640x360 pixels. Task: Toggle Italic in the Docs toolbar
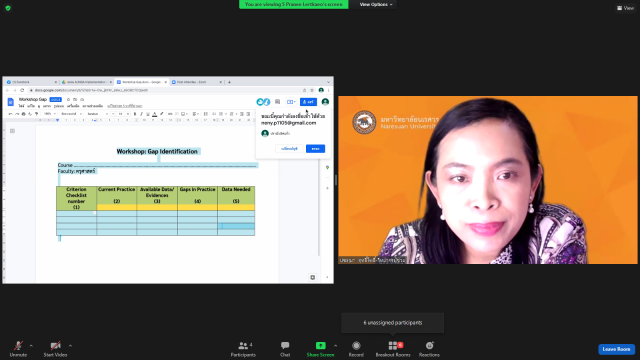click(141, 114)
